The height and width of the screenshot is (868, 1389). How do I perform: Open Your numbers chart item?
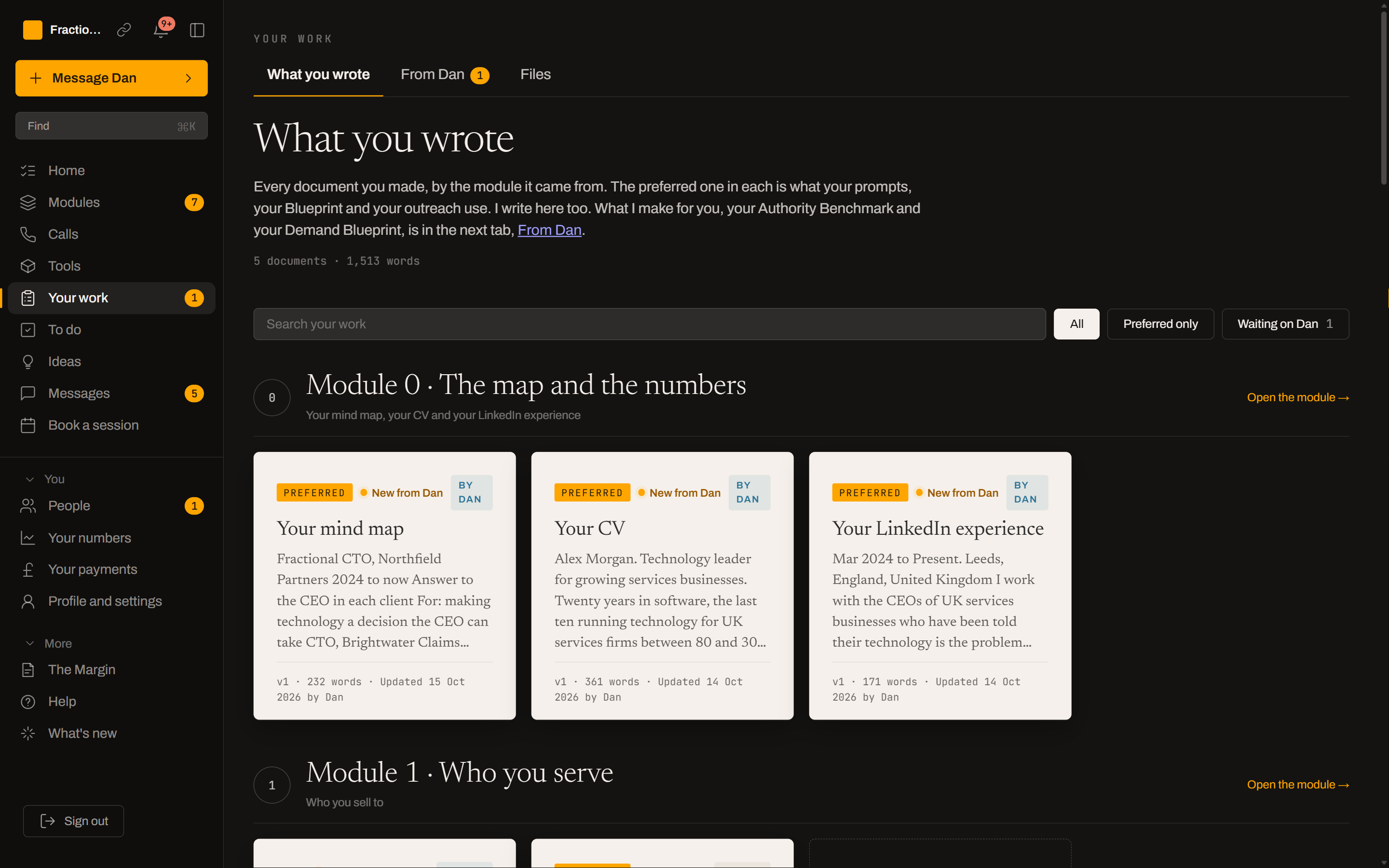(x=111, y=538)
